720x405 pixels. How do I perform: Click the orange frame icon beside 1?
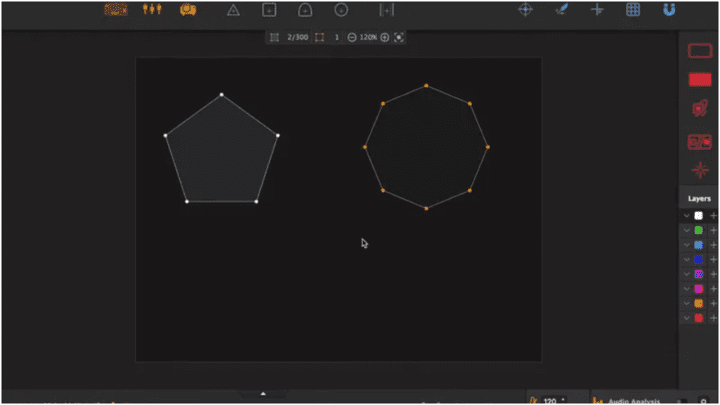pyautogui.click(x=320, y=37)
